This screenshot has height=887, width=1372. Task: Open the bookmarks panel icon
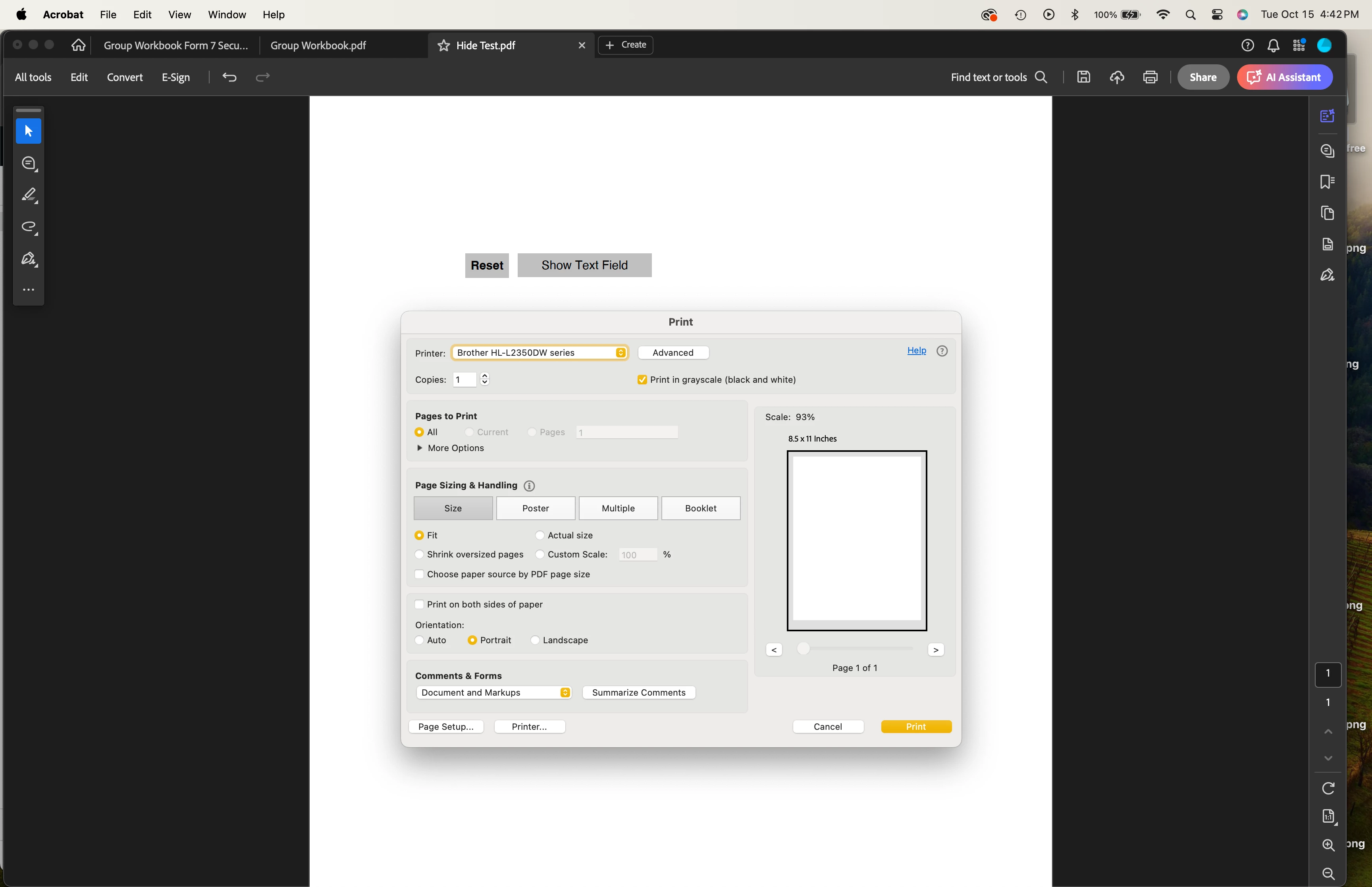tap(1327, 182)
